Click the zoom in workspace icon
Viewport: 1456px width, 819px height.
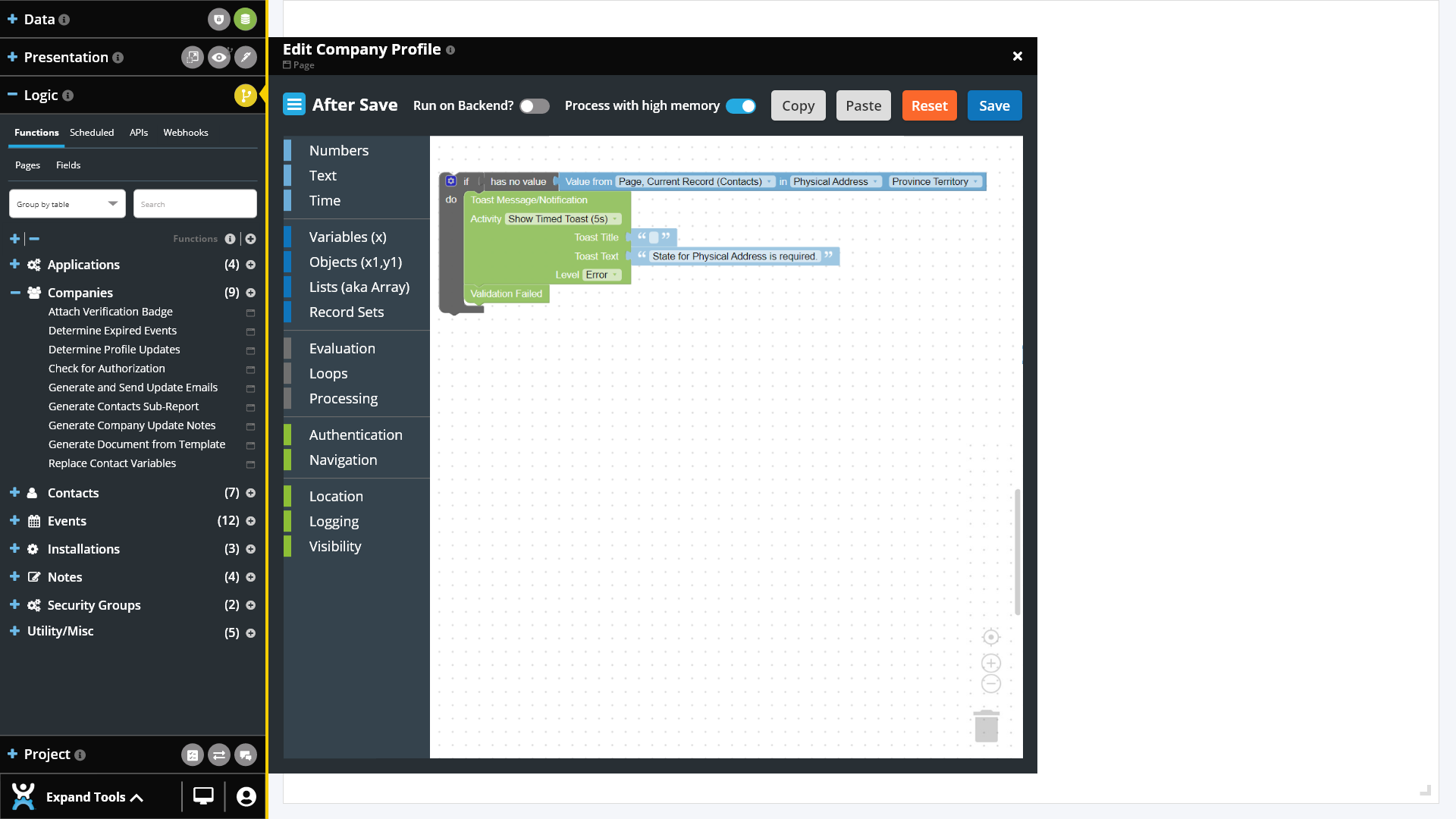point(990,663)
